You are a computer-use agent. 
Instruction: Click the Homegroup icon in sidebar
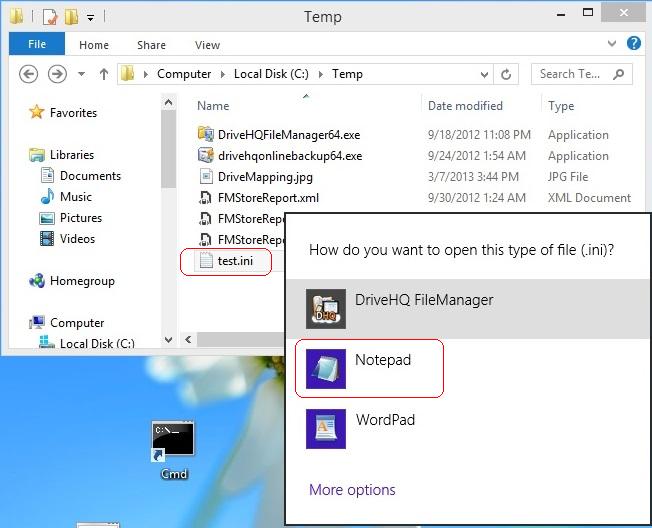coord(37,281)
